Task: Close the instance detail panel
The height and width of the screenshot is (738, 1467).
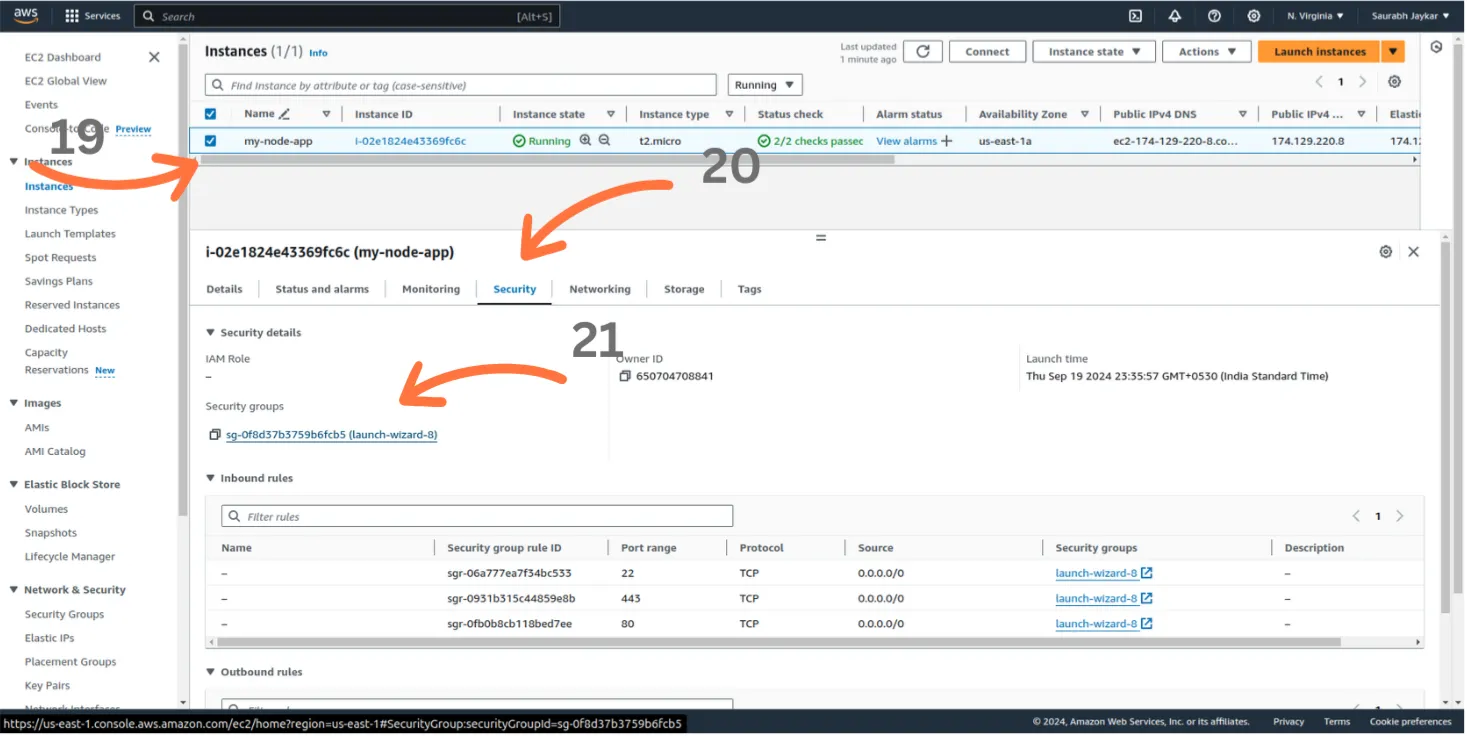Action: point(1413,252)
